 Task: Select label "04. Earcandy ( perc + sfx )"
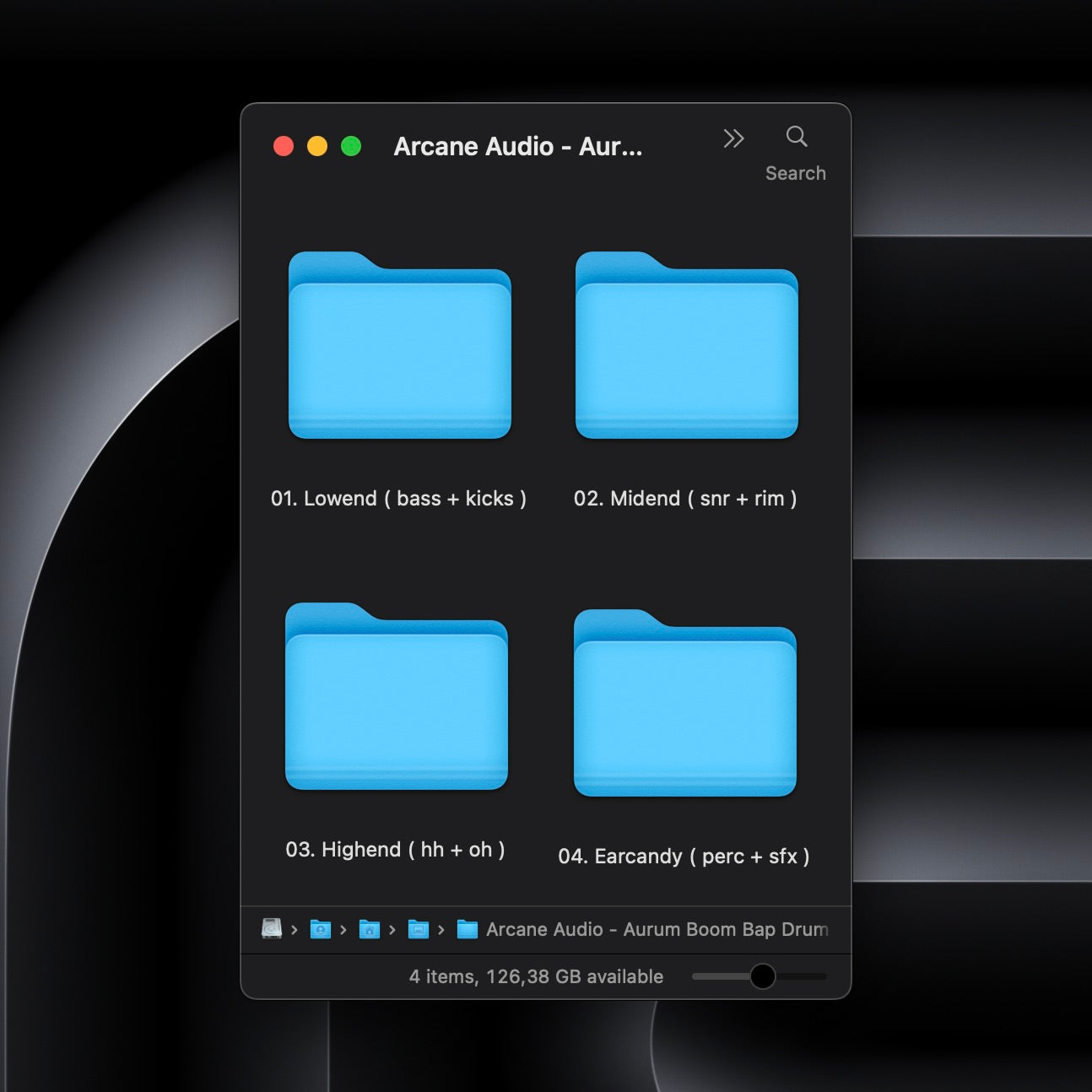pyautogui.click(x=684, y=857)
